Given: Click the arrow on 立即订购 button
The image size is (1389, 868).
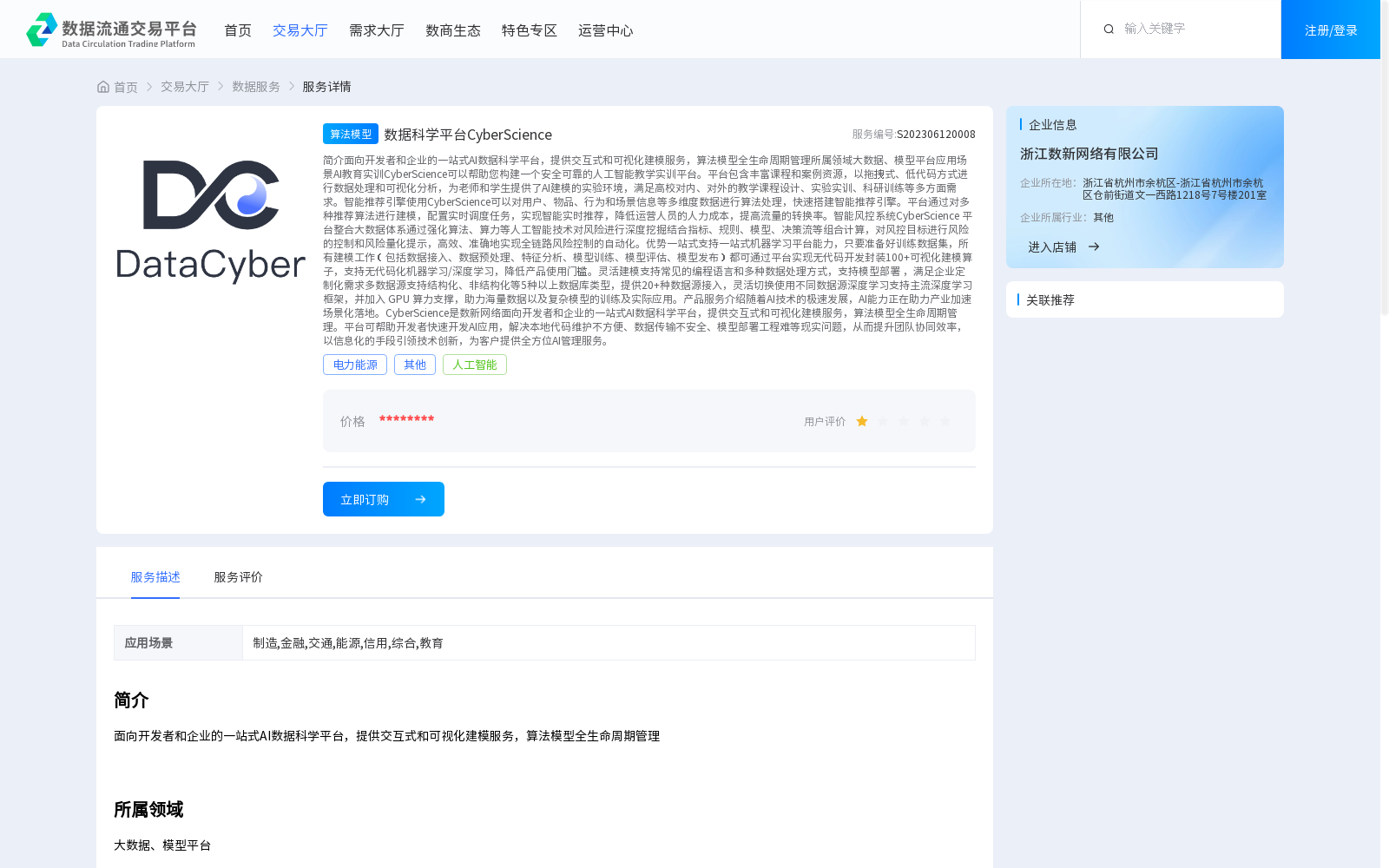Looking at the screenshot, I should point(421,499).
